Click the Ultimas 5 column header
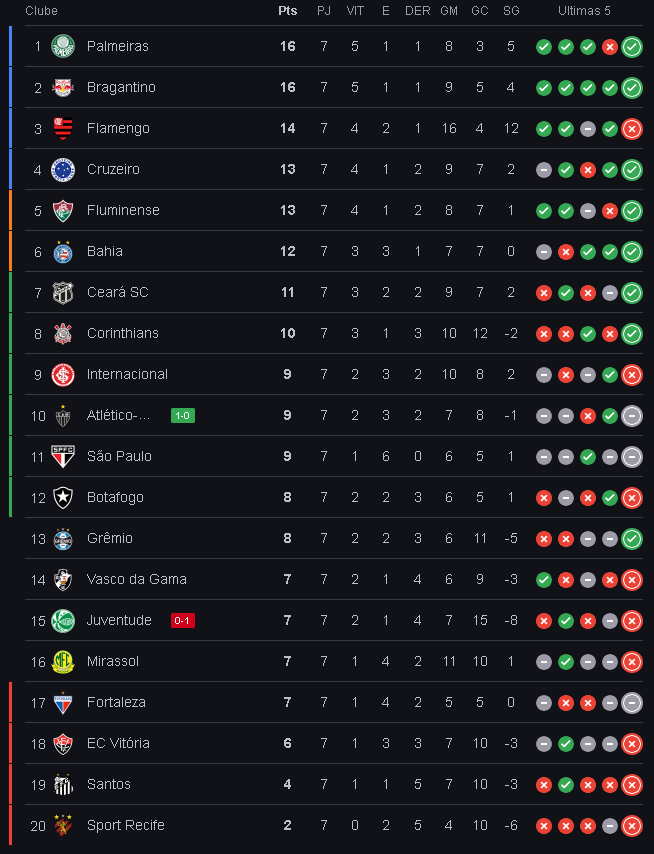 click(585, 10)
